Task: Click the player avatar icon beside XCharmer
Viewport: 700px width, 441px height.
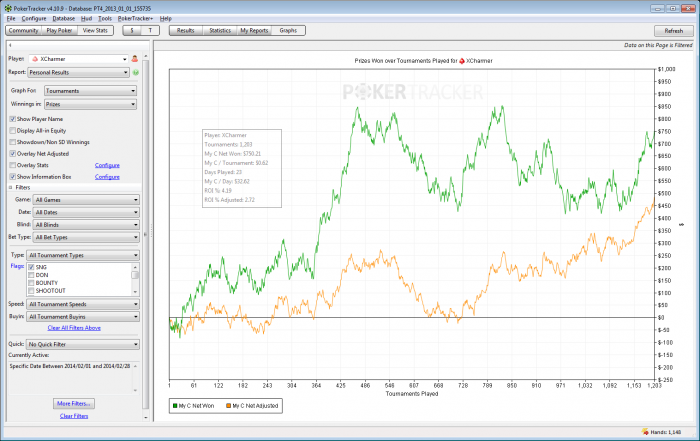Action: point(135,59)
